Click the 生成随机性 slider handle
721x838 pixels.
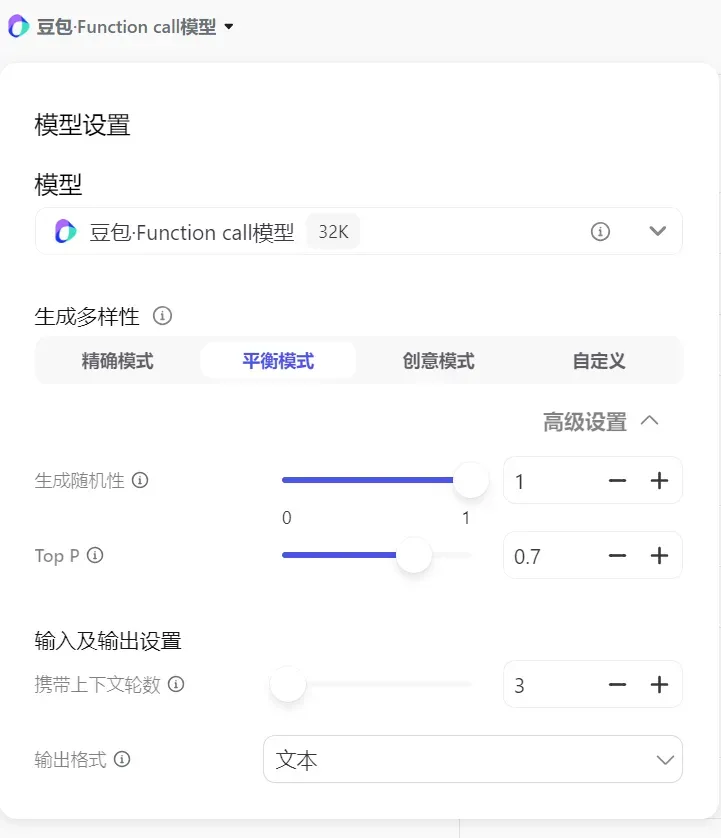[470, 480]
